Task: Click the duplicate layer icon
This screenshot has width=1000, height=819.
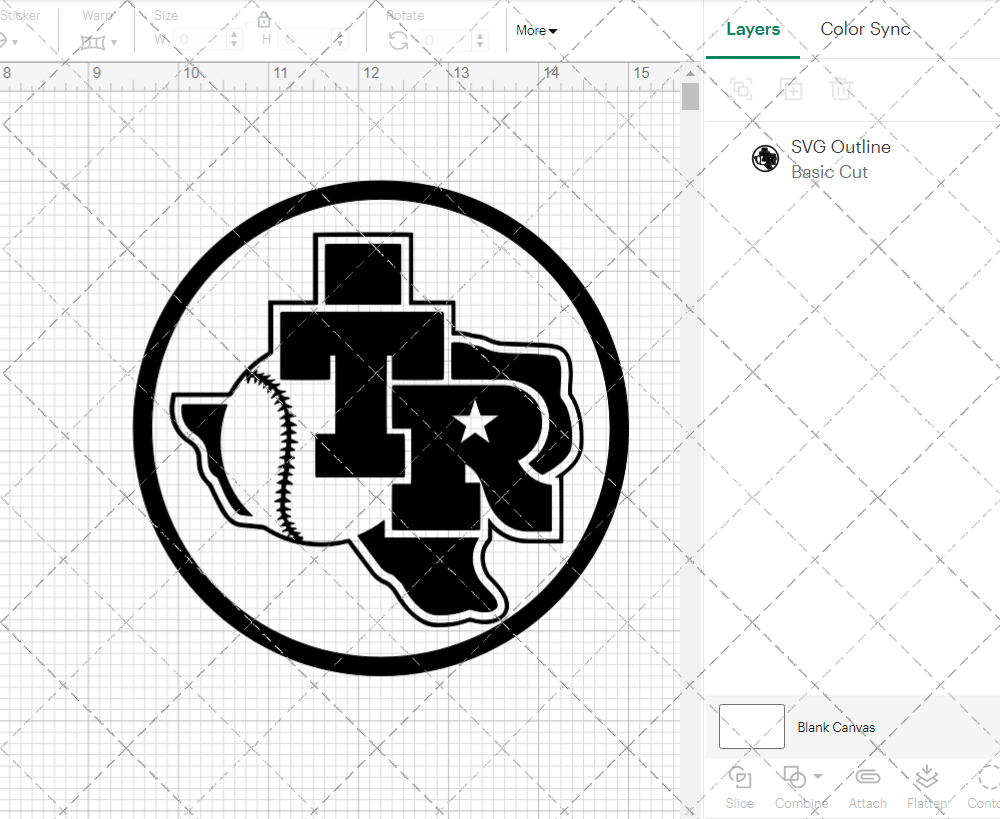Action: tap(791, 89)
